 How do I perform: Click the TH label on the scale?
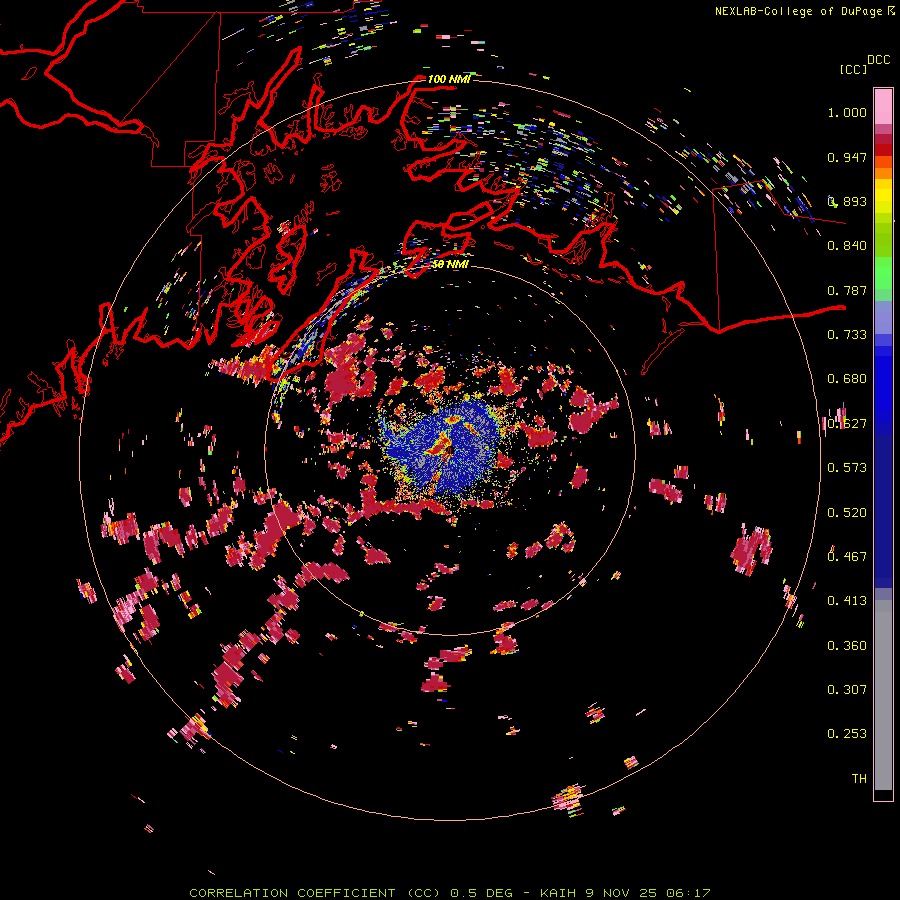tap(859, 779)
